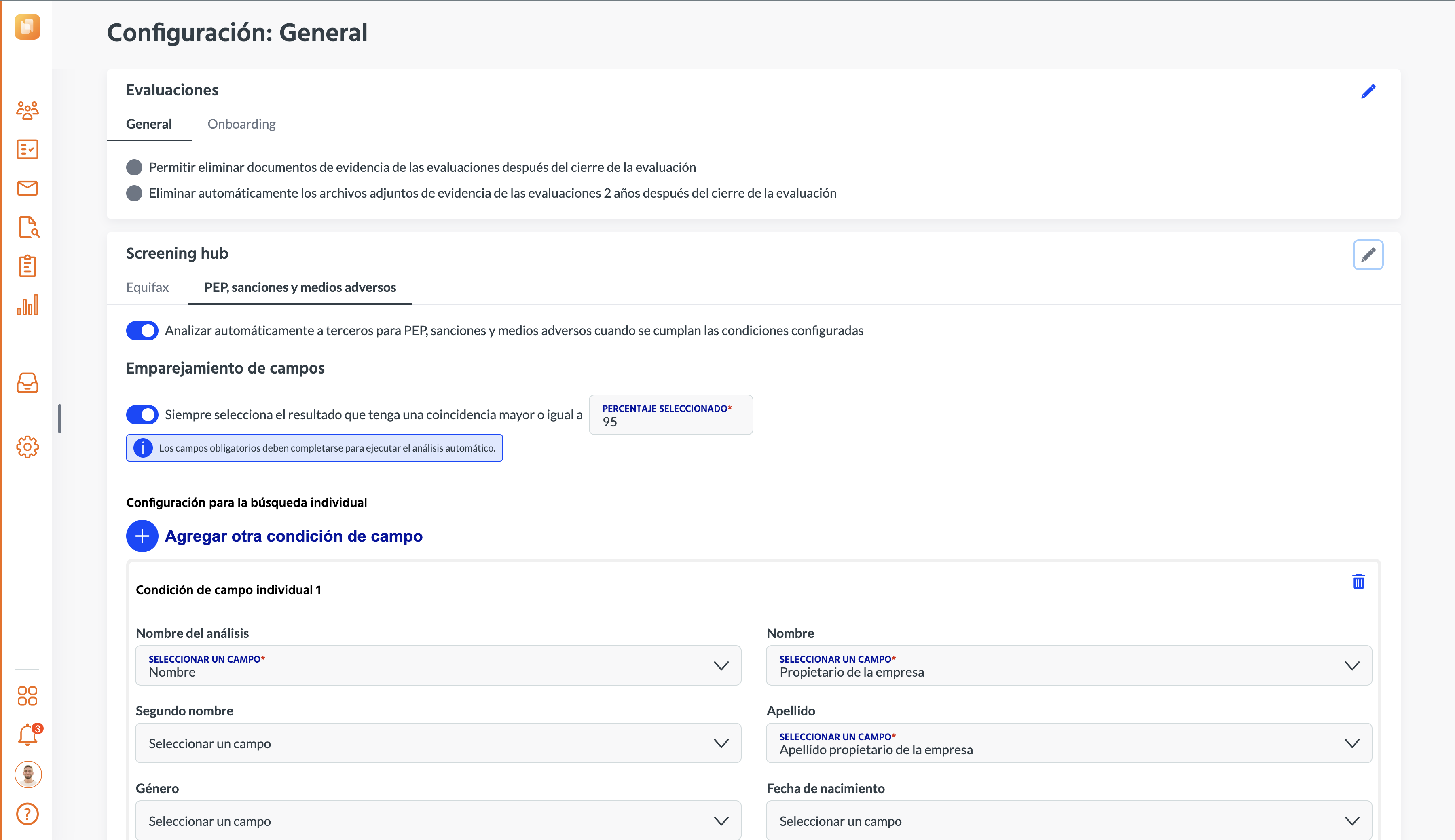
Task: Open the bar chart reports icon
Action: tap(27, 305)
